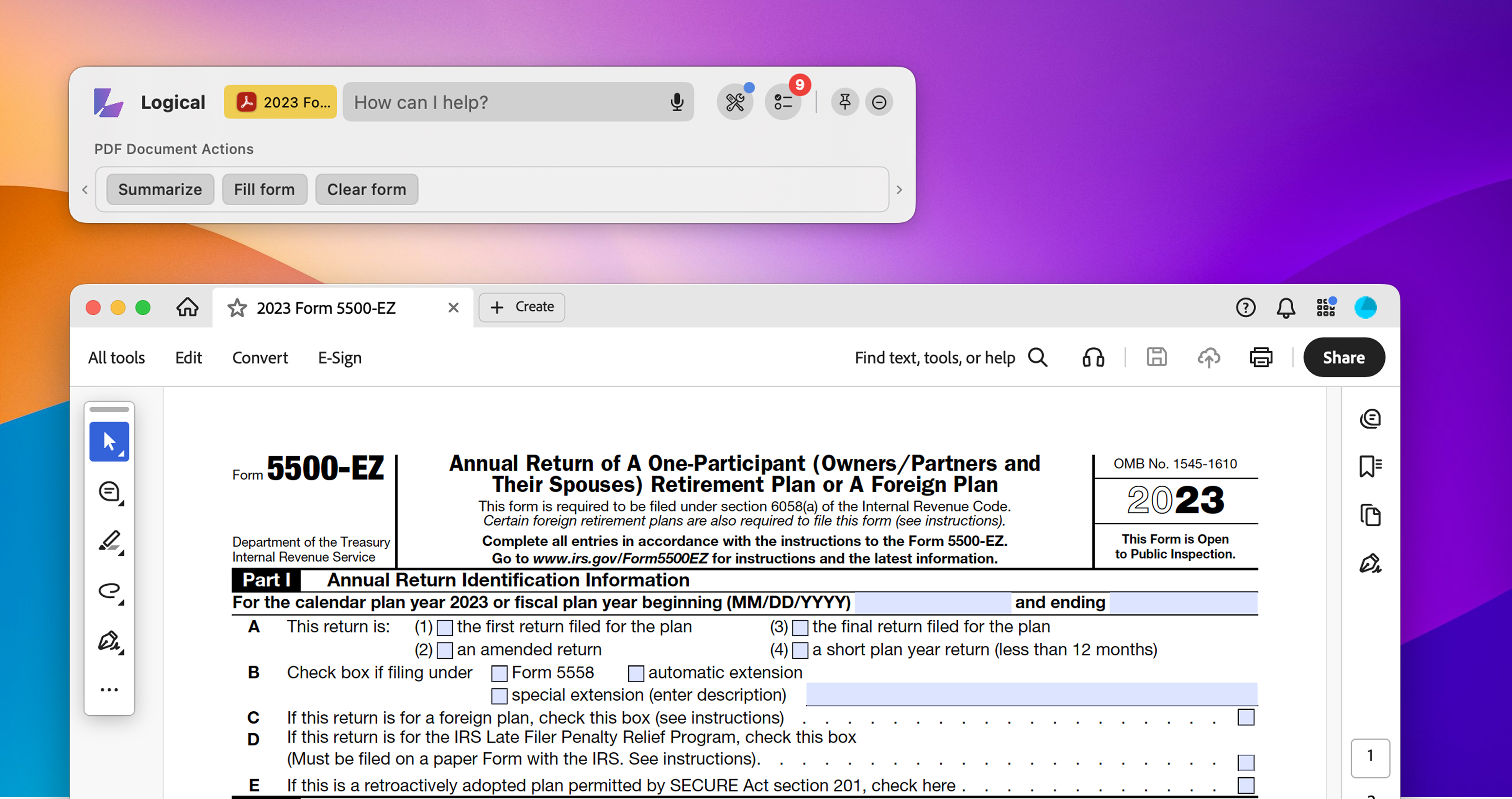
Task: Open the All tools menu
Action: point(116,358)
